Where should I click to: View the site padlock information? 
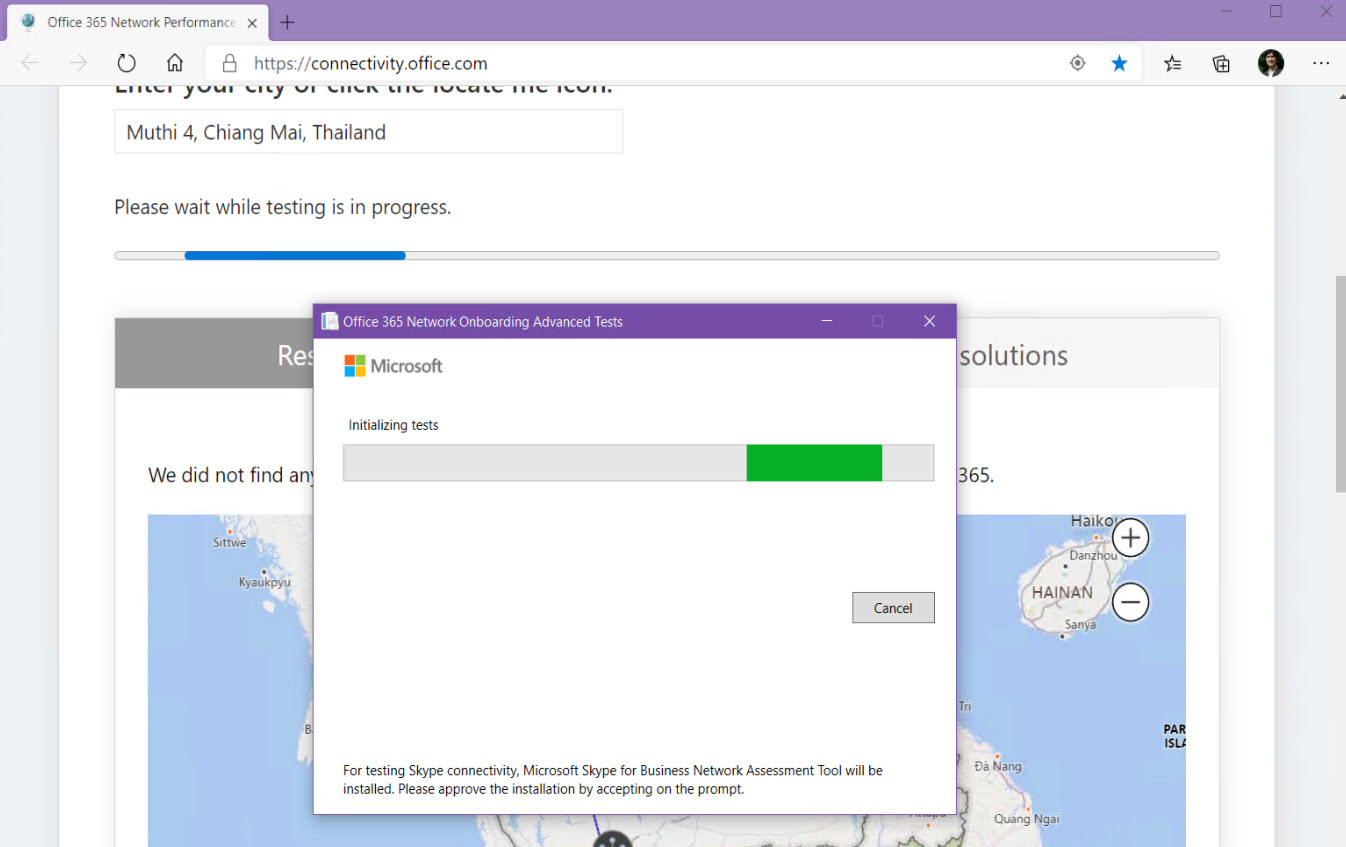click(x=230, y=64)
